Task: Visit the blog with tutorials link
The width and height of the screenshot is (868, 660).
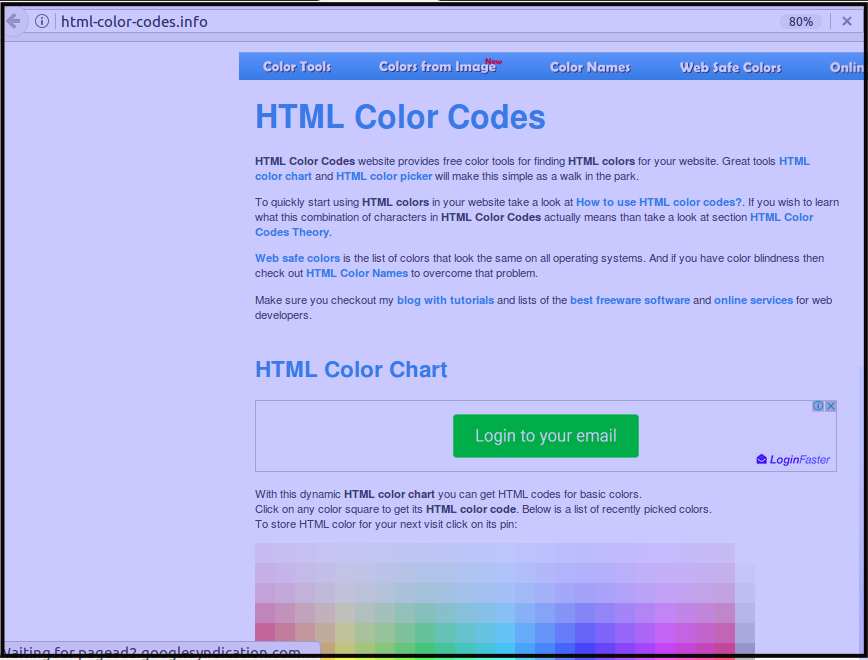Action: tap(445, 300)
